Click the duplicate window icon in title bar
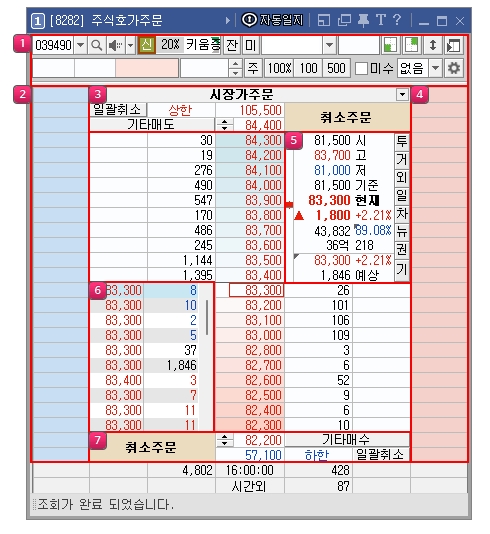 (344, 20)
